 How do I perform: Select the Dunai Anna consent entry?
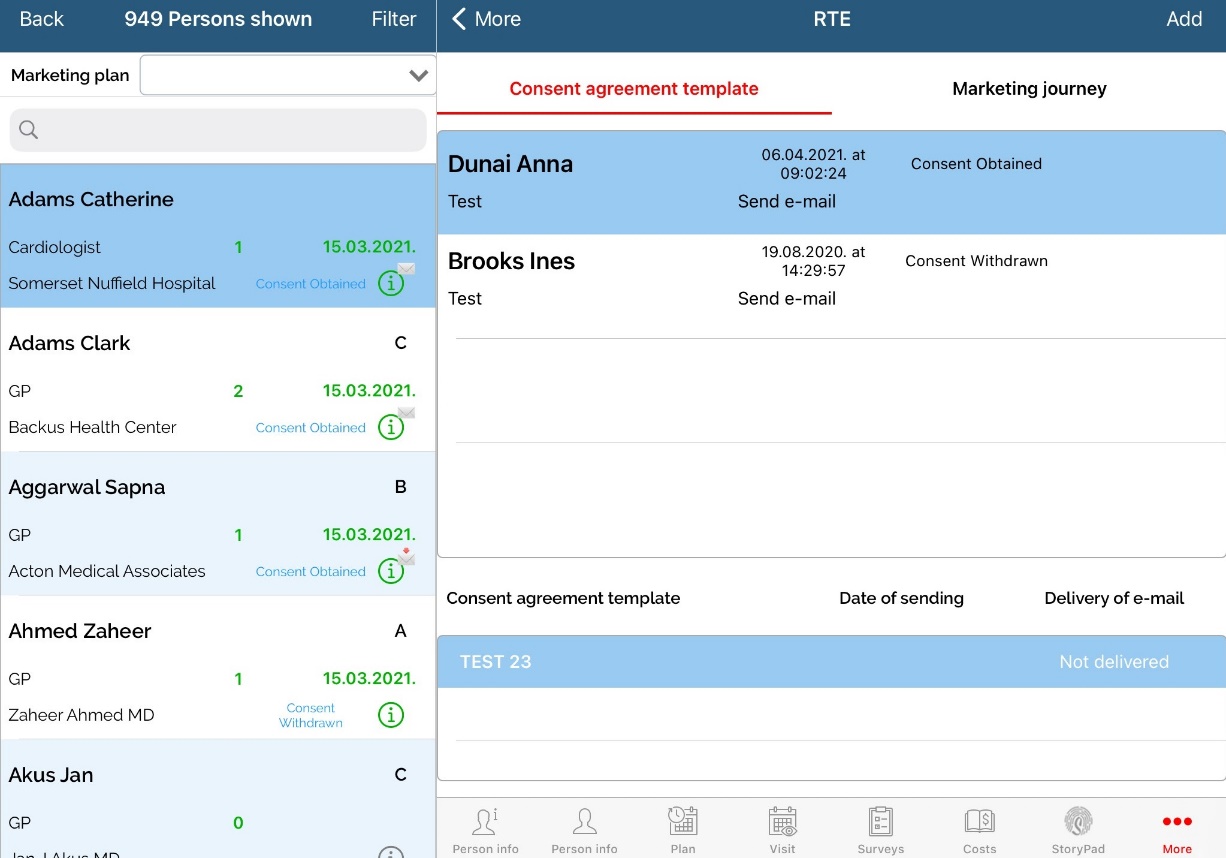(x=510, y=165)
